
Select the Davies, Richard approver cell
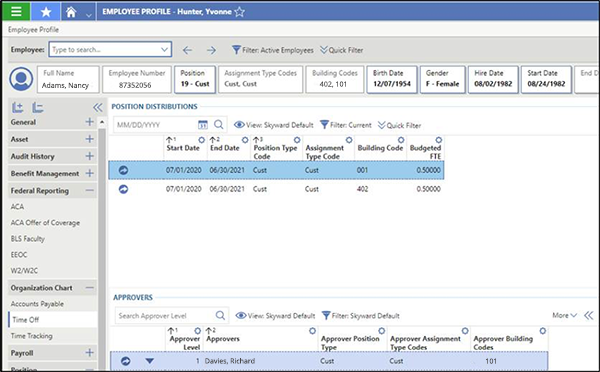tap(230, 361)
